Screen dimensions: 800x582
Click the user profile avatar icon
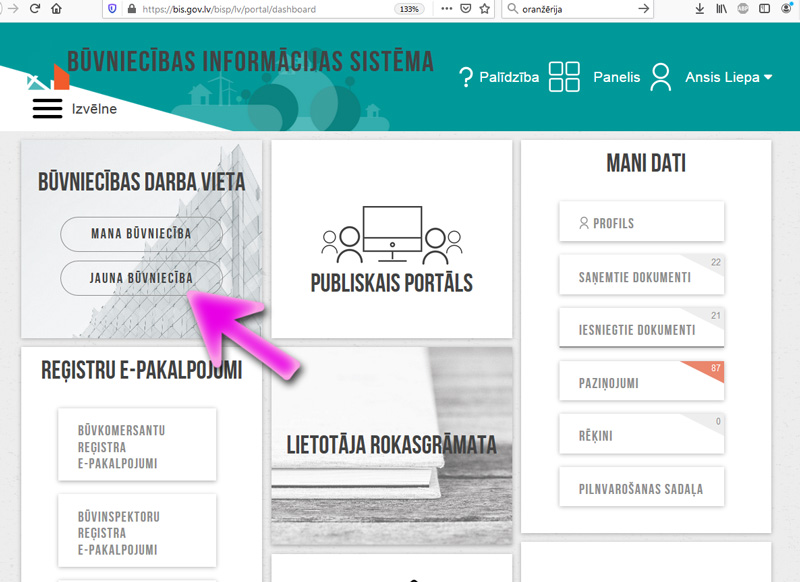[x=660, y=77]
